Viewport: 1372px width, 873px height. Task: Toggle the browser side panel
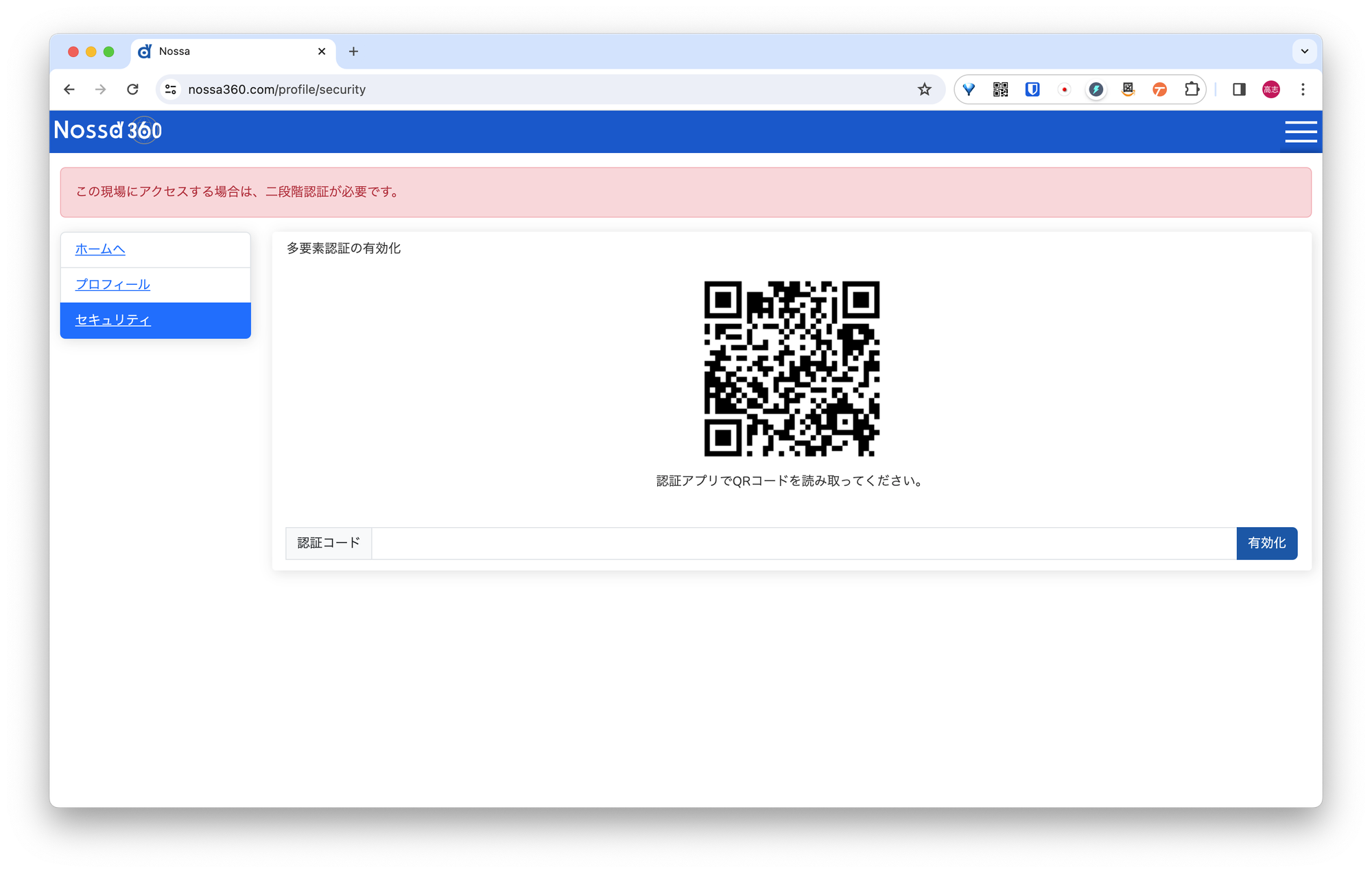pos(1239,89)
